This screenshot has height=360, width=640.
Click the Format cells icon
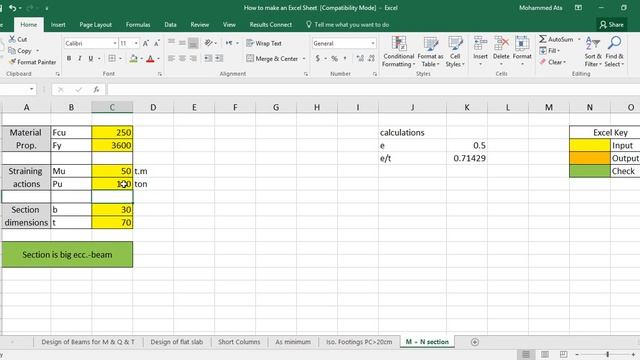point(522,43)
